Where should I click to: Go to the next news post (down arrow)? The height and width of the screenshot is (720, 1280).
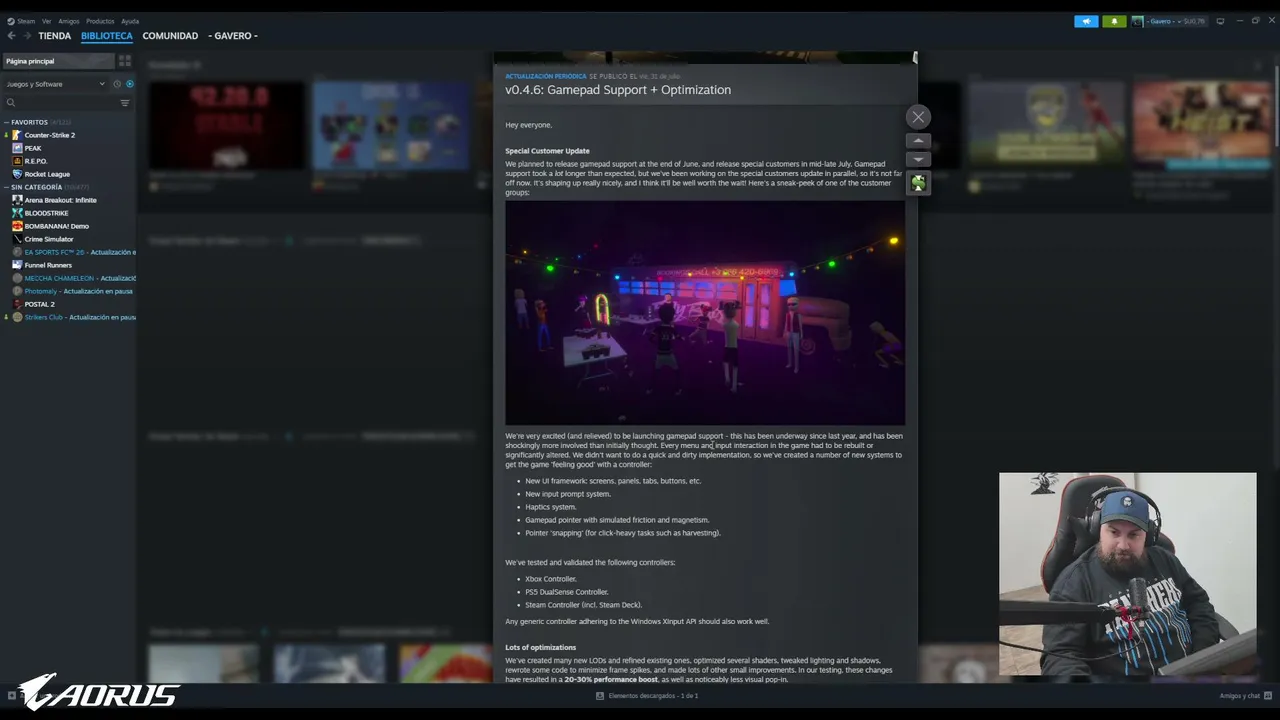point(918,159)
